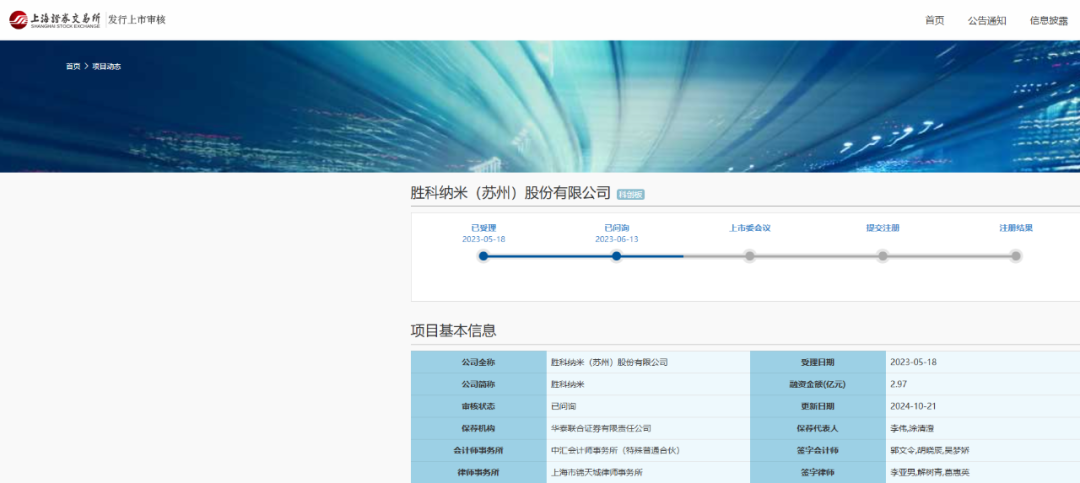The height and width of the screenshot is (483, 1080).
Task: Click the 项目基本信息 section heading
Action: tap(453, 331)
